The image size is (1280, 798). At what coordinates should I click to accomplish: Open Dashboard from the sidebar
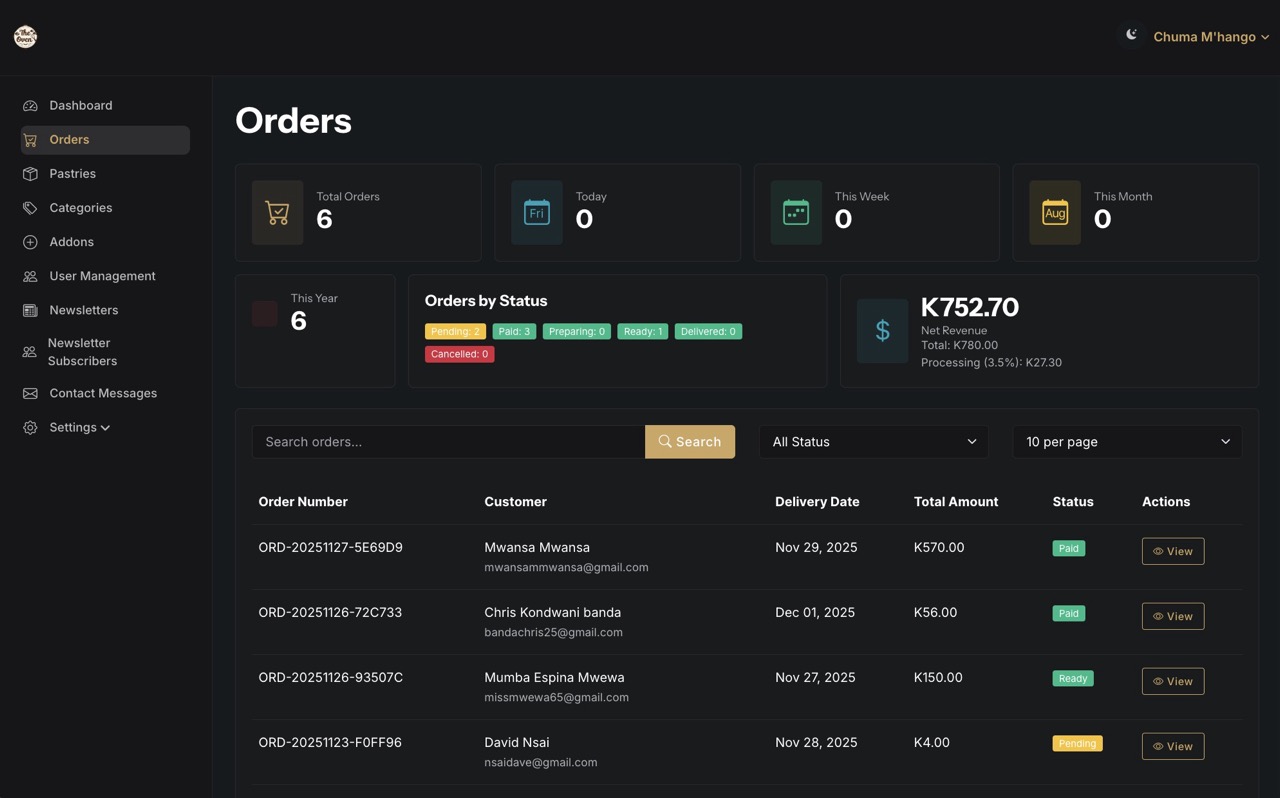tap(80, 105)
